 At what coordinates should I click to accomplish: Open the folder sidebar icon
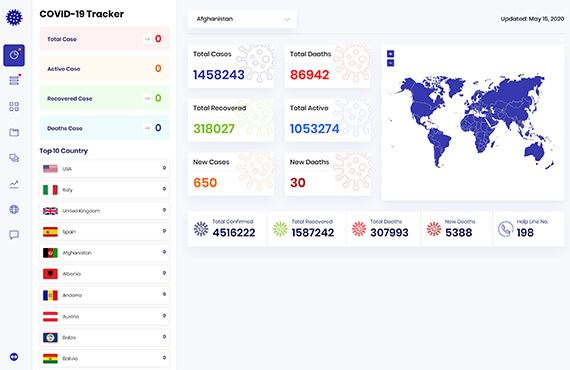tap(14, 132)
